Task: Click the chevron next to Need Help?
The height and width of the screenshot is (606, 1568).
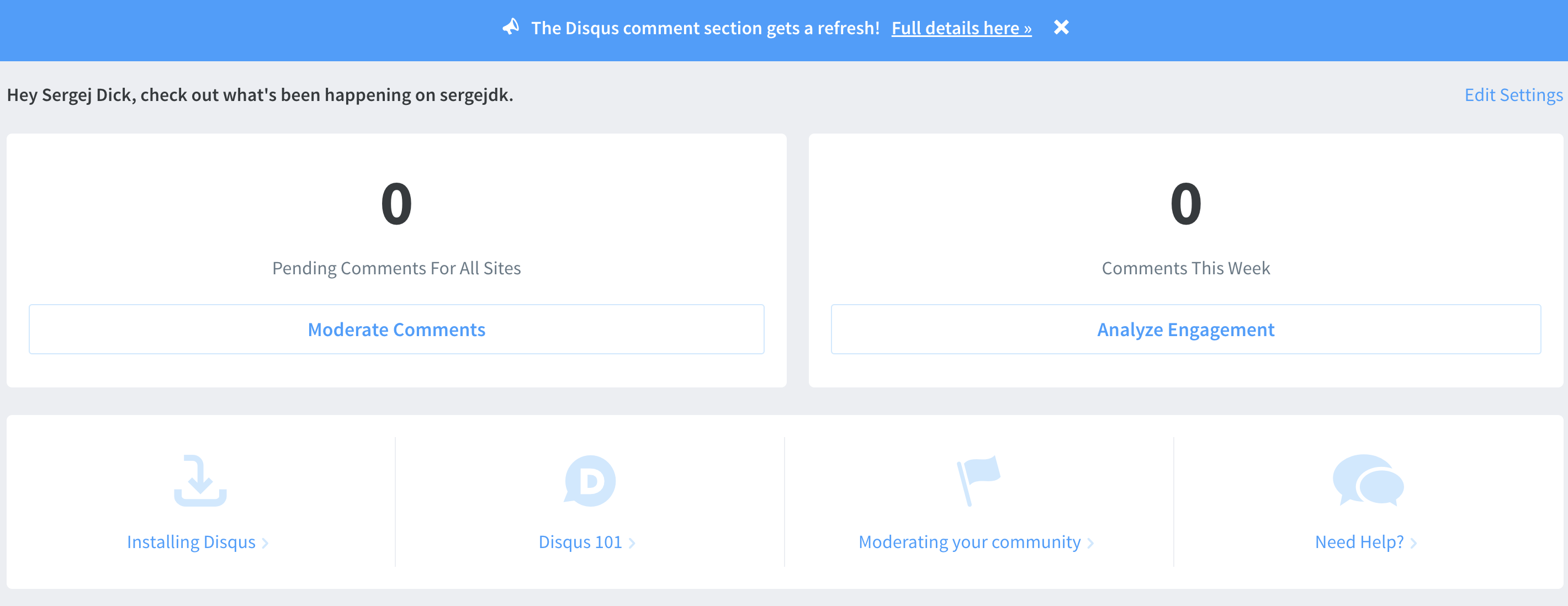Action: (x=1413, y=543)
